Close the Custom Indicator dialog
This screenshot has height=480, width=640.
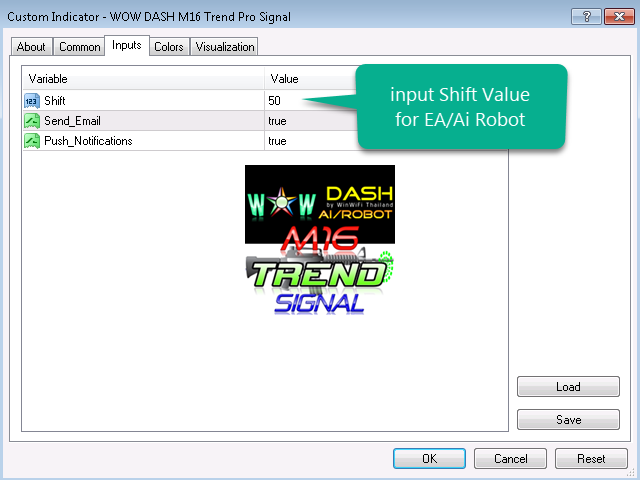619,17
